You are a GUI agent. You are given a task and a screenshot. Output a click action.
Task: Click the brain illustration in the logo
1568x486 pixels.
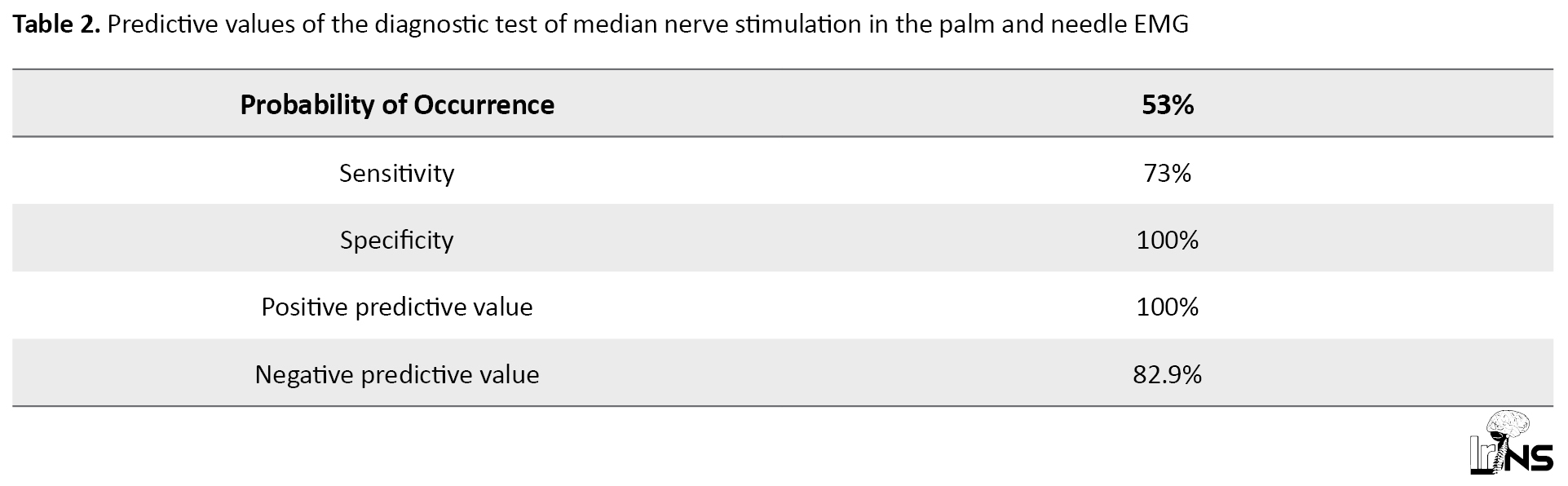point(1508,424)
